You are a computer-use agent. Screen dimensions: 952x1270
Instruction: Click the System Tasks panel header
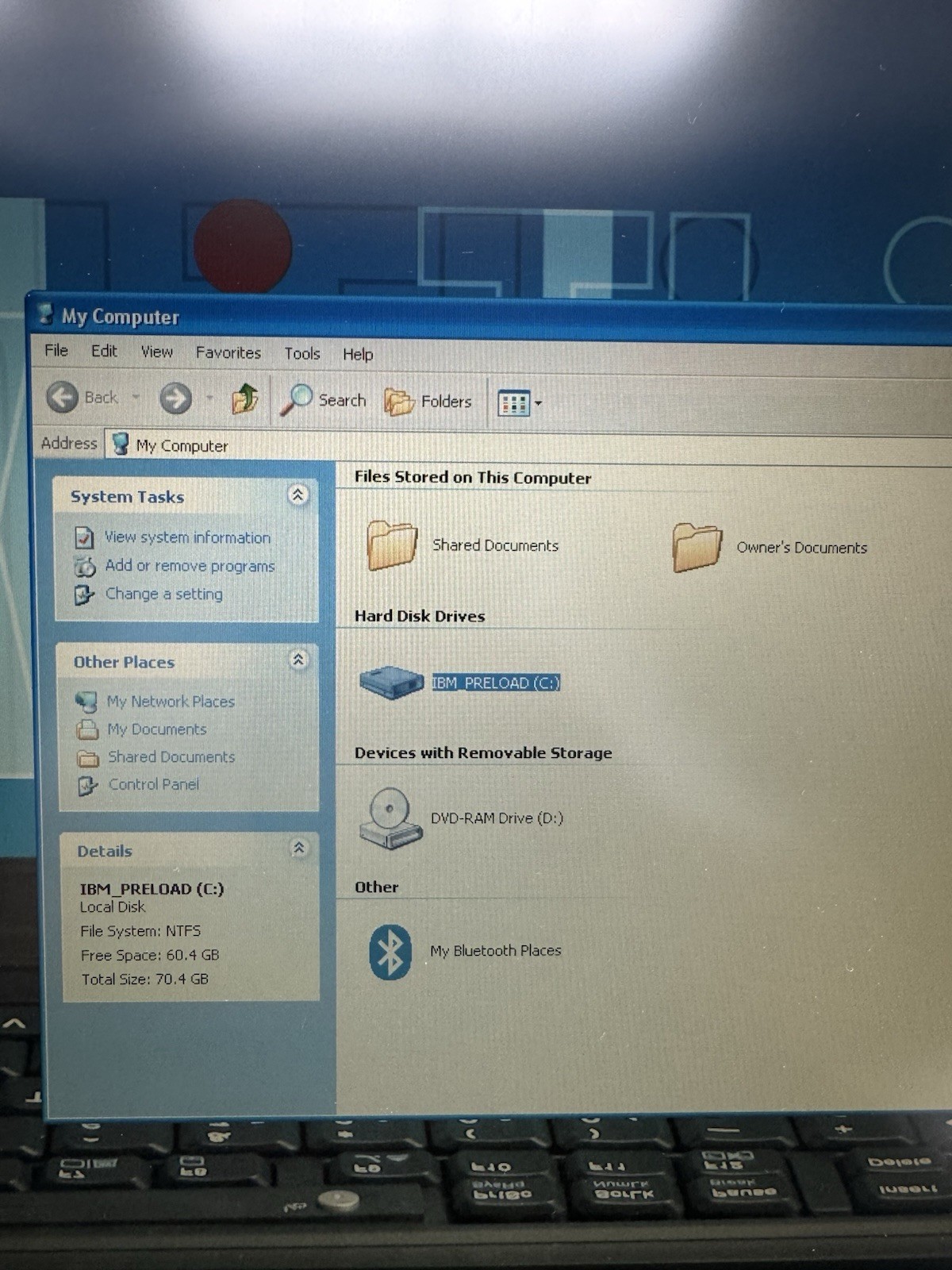click(186, 496)
